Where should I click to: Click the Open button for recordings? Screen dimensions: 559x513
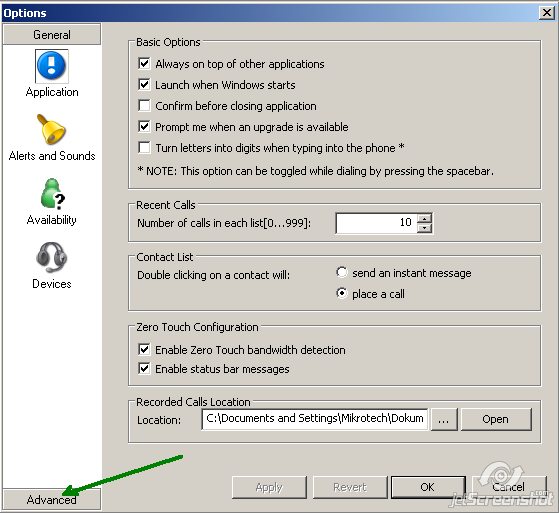pos(496,420)
